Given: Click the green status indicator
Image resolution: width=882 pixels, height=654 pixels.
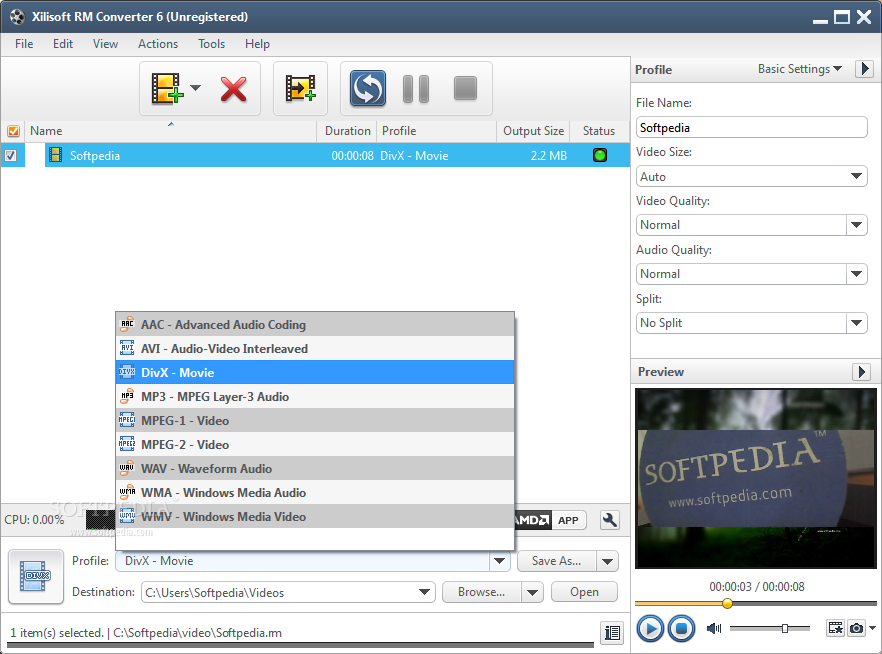Looking at the screenshot, I should [600, 155].
